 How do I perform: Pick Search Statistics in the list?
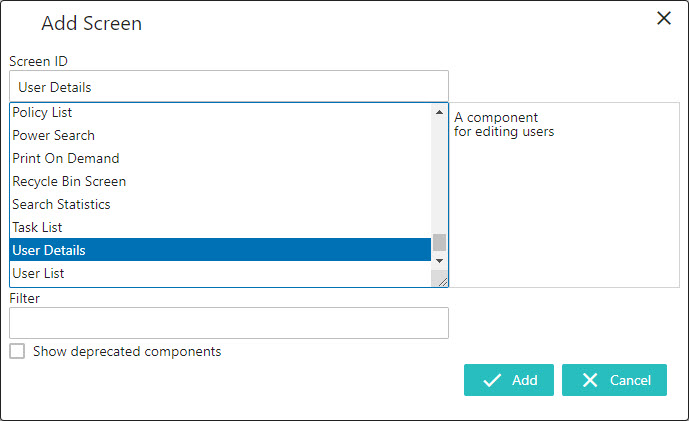(x=61, y=204)
